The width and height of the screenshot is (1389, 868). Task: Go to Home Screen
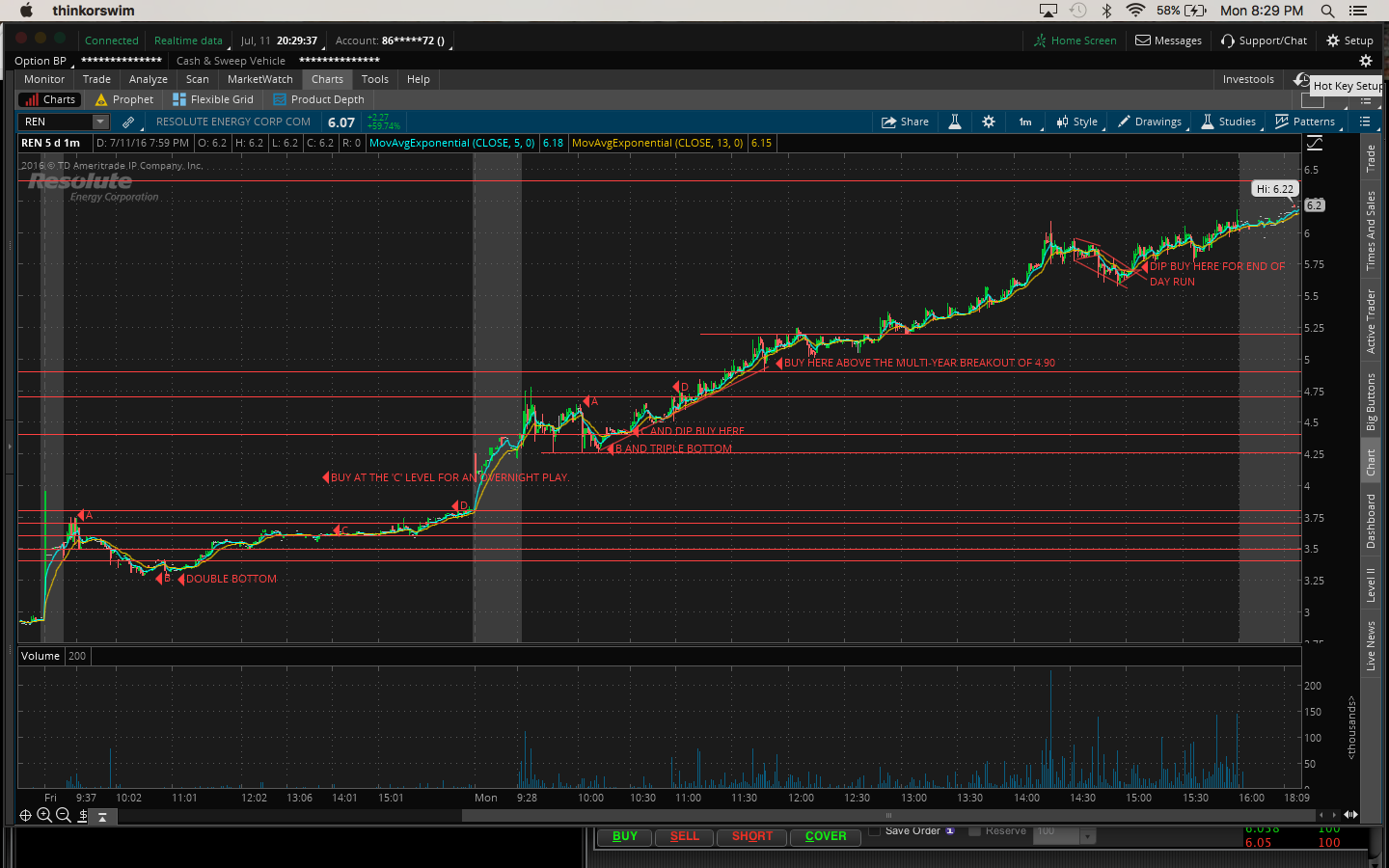[x=1075, y=41]
